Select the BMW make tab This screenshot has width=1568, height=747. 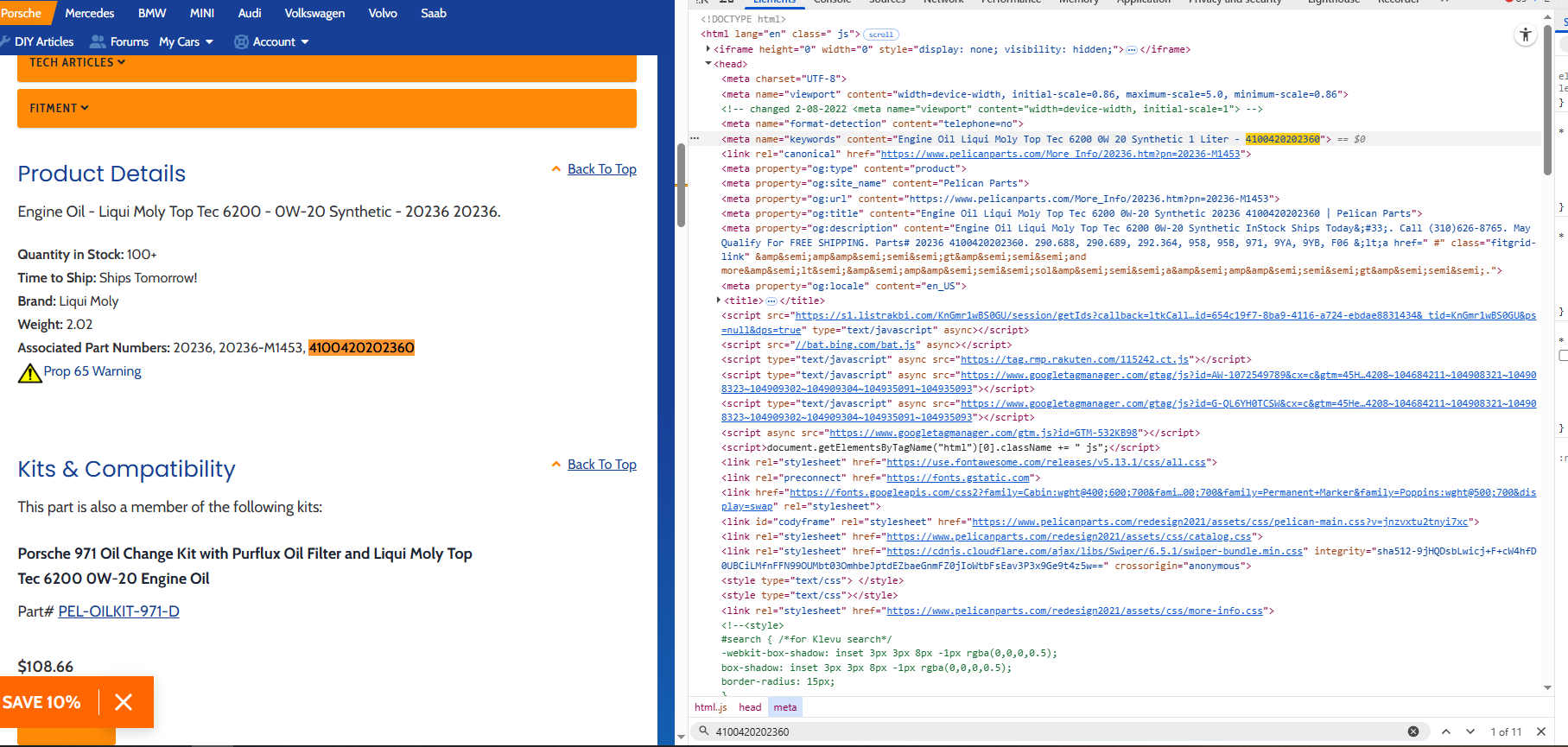(x=152, y=13)
